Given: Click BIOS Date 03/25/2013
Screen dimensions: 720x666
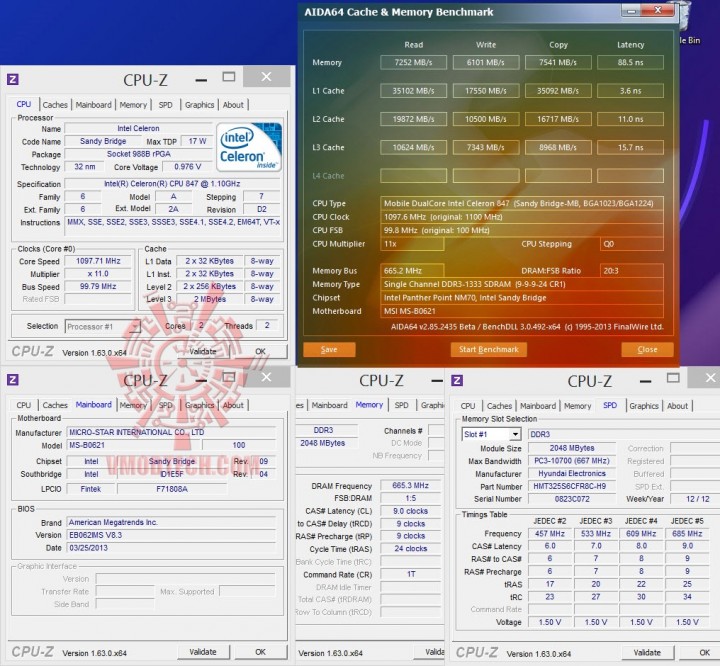Looking at the screenshot, I should [171, 548].
